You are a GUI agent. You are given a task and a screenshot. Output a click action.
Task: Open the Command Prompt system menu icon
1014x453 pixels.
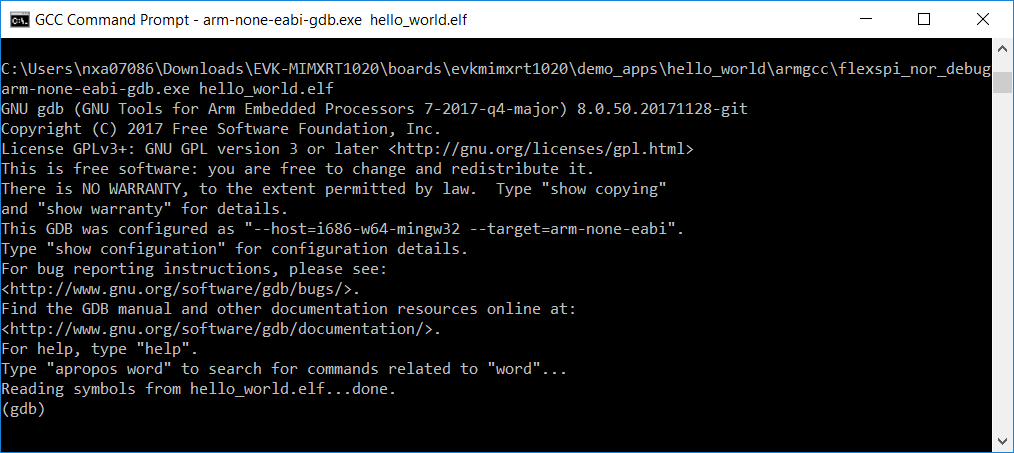pyautogui.click(x=17, y=19)
